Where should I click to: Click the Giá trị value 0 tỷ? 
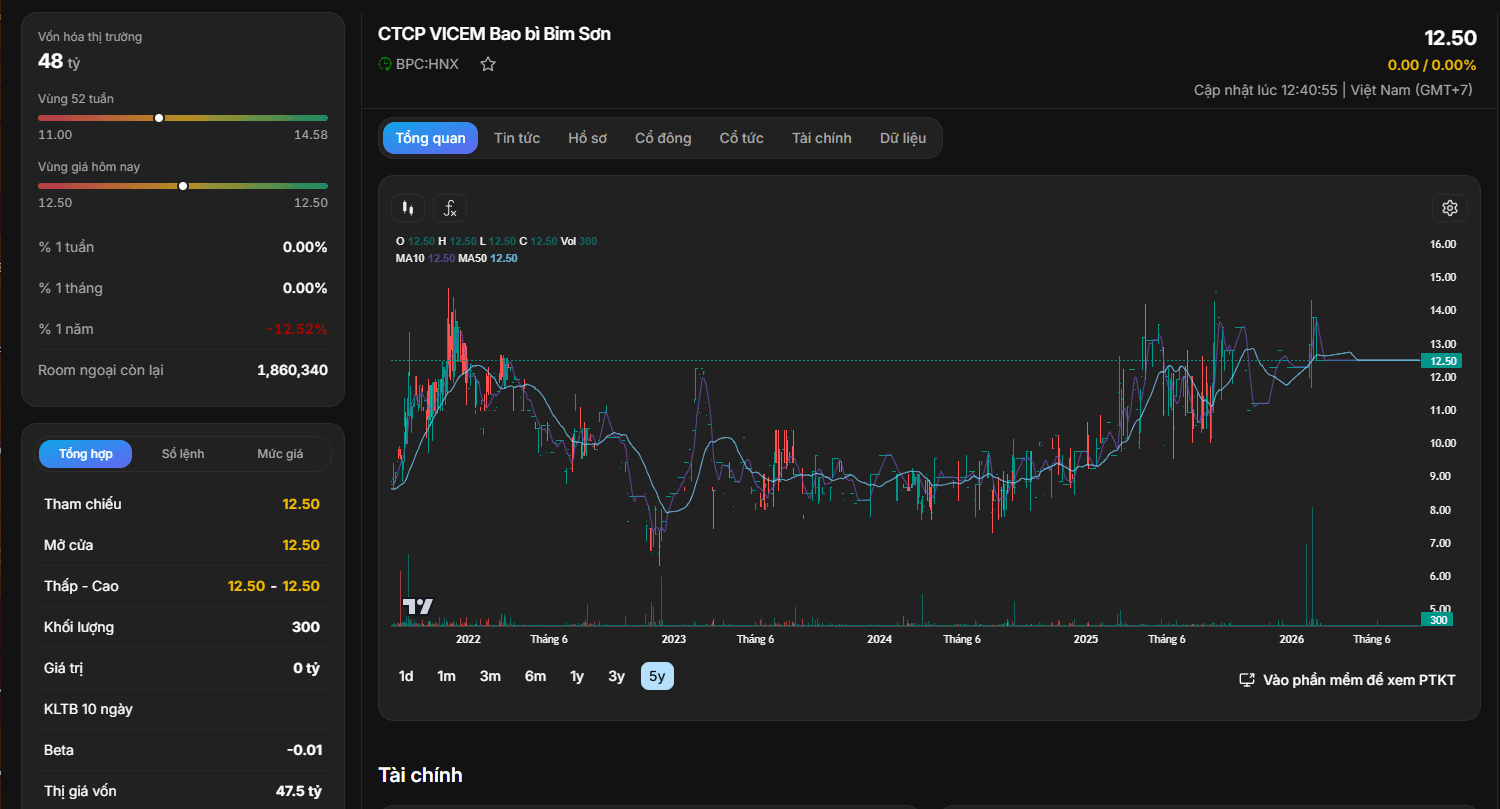307,668
